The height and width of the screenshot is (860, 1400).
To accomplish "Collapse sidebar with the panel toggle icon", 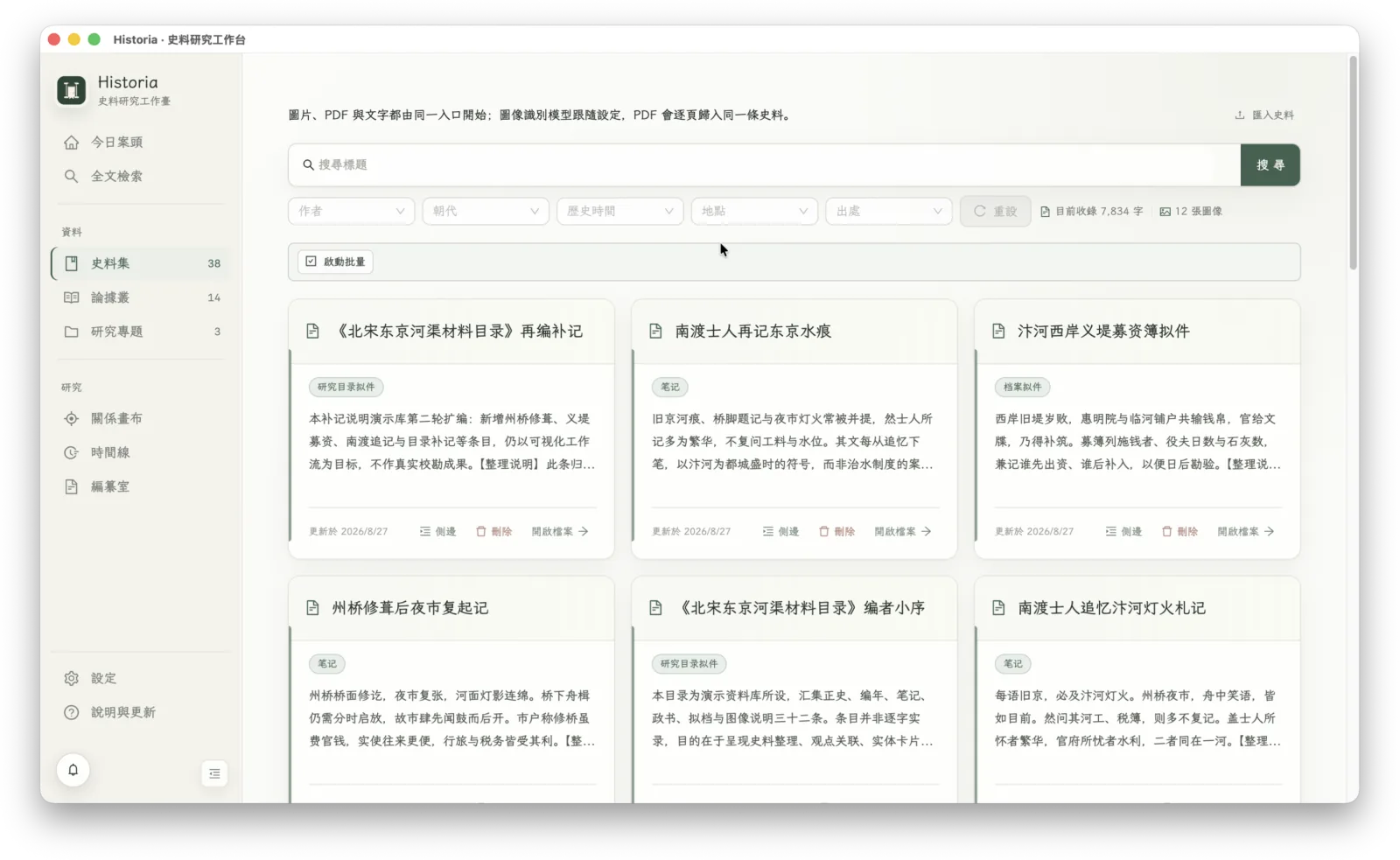I will point(214,773).
